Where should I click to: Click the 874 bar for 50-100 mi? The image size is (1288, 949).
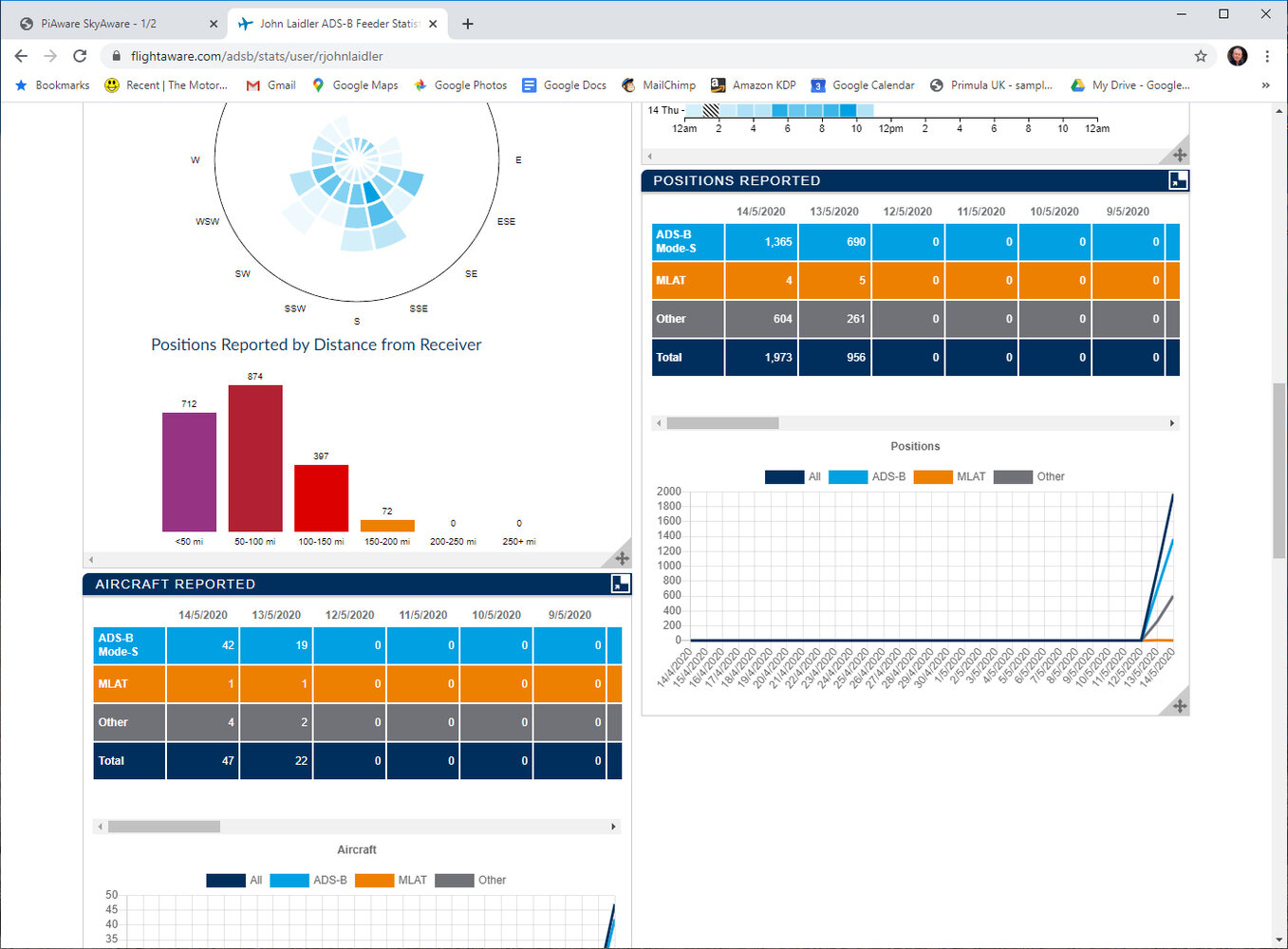coord(255,458)
